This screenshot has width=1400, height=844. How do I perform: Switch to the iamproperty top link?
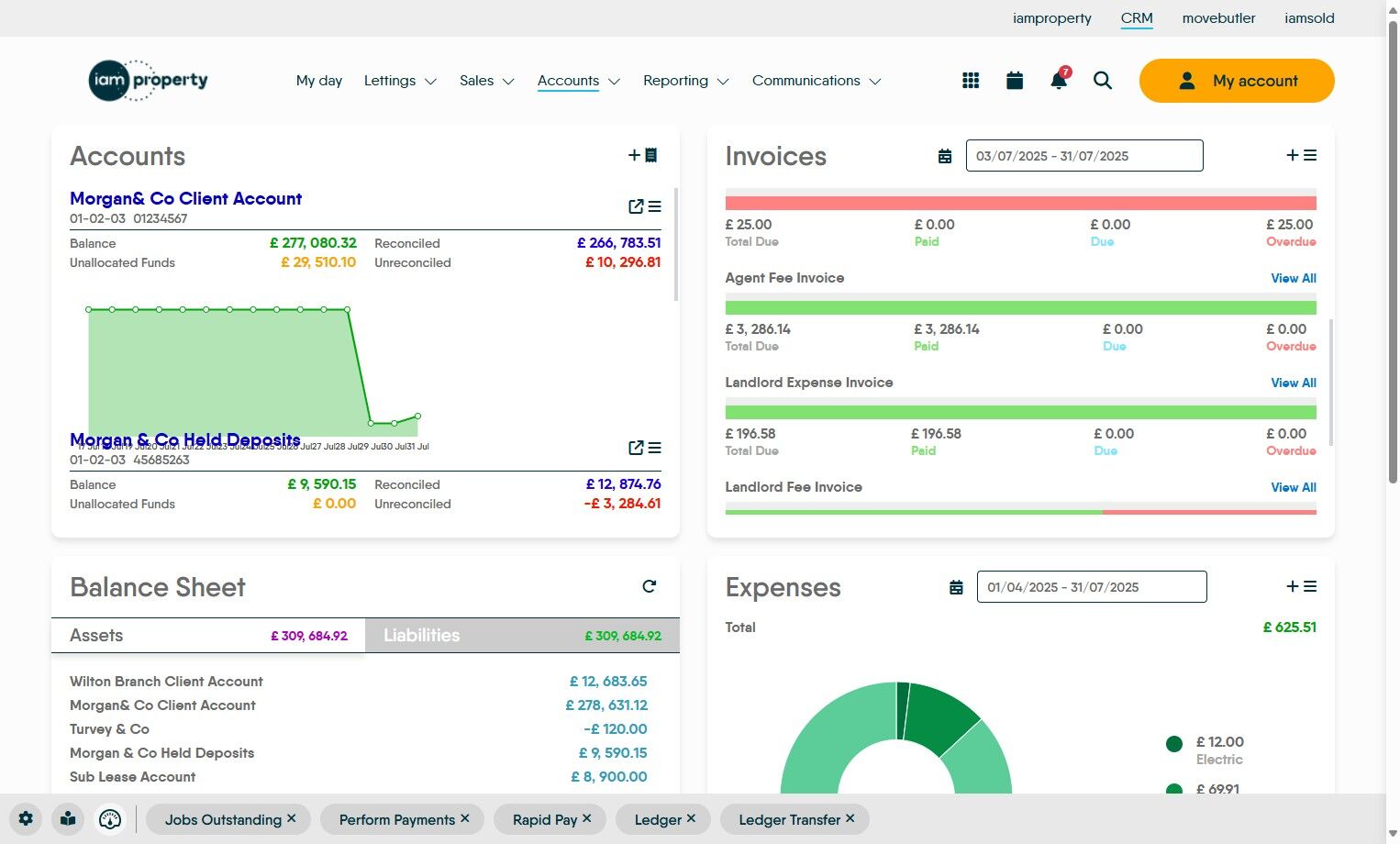[x=1052, y=18]
